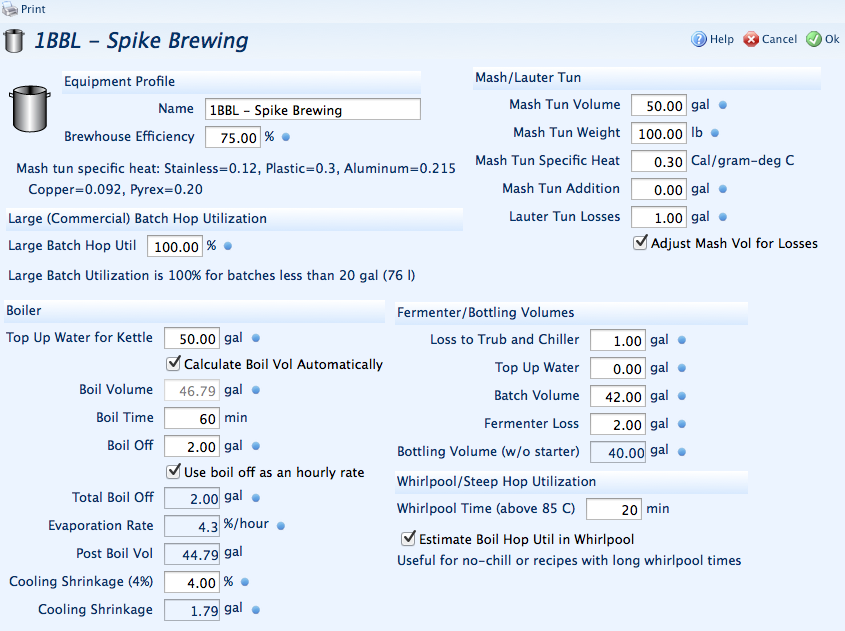Click the Post Boil Vol 44.79 value

coord(192,554)
